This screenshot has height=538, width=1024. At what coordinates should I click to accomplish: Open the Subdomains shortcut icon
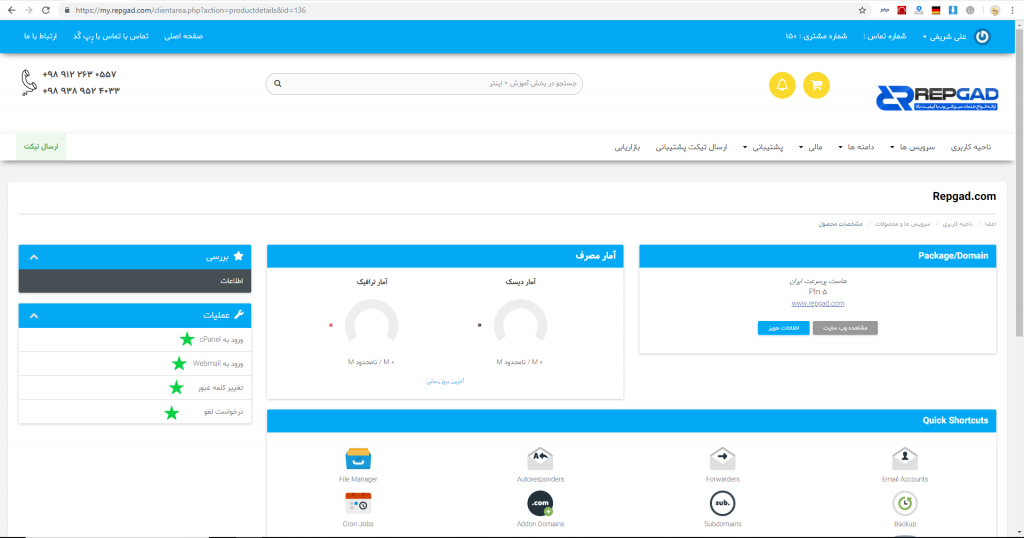[722, 503]
